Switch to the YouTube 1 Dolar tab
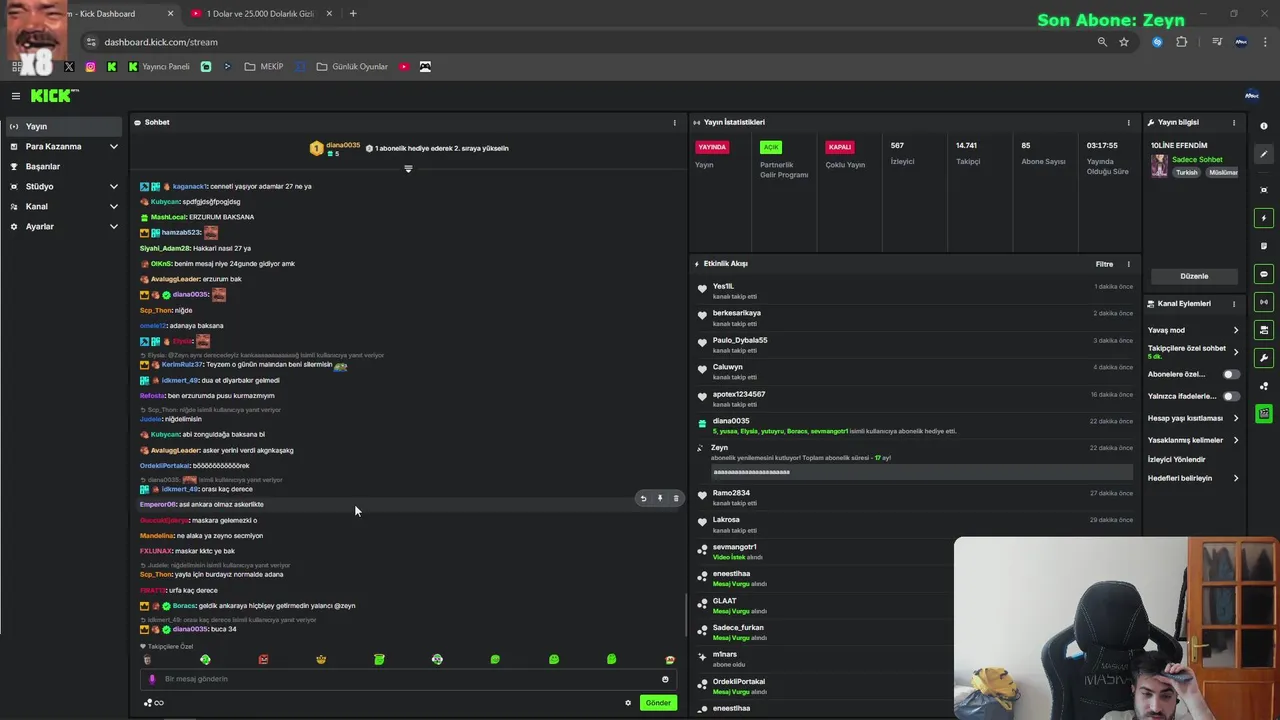 point(263,14)
